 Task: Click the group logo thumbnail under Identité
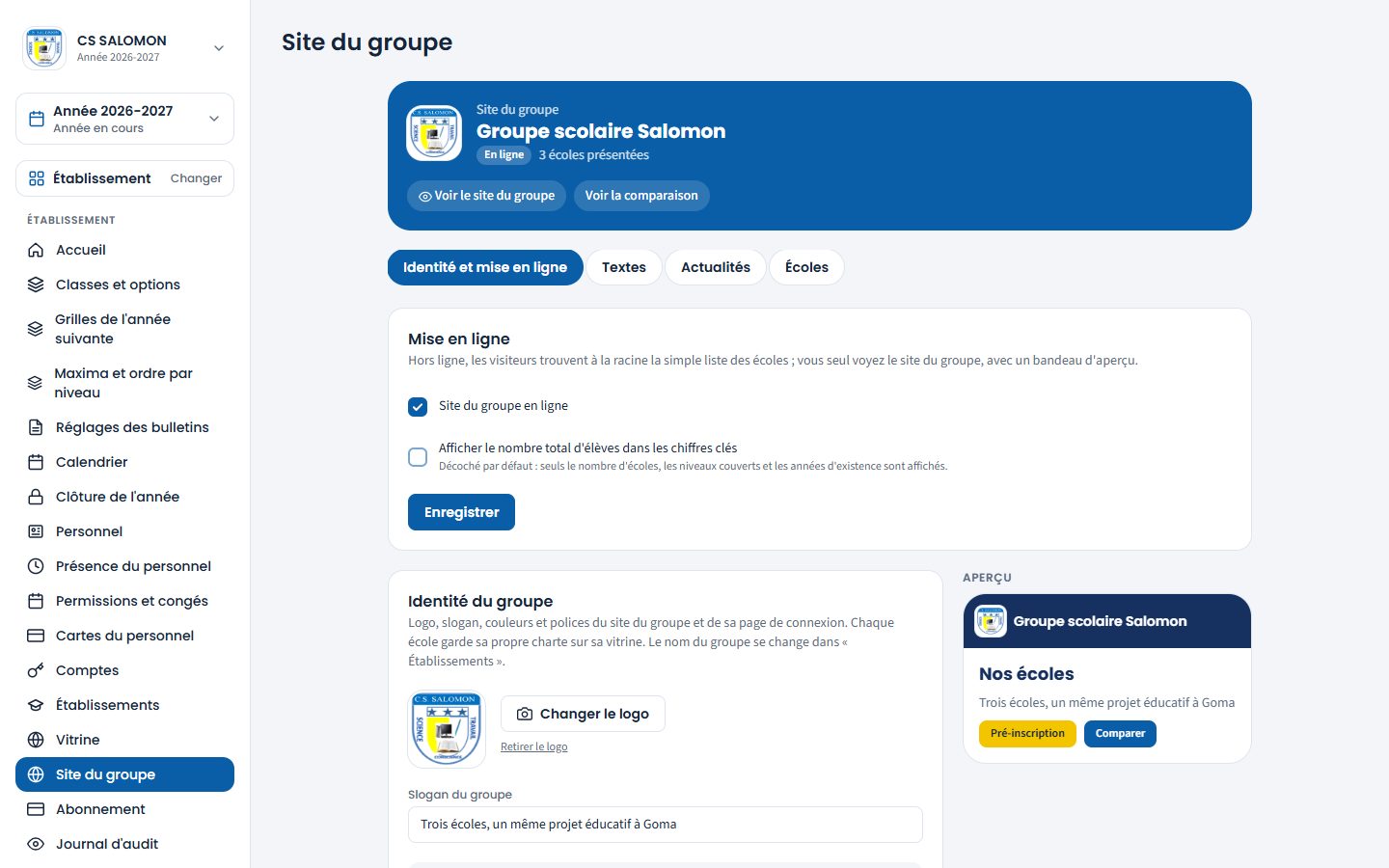[x=447, y=729]
